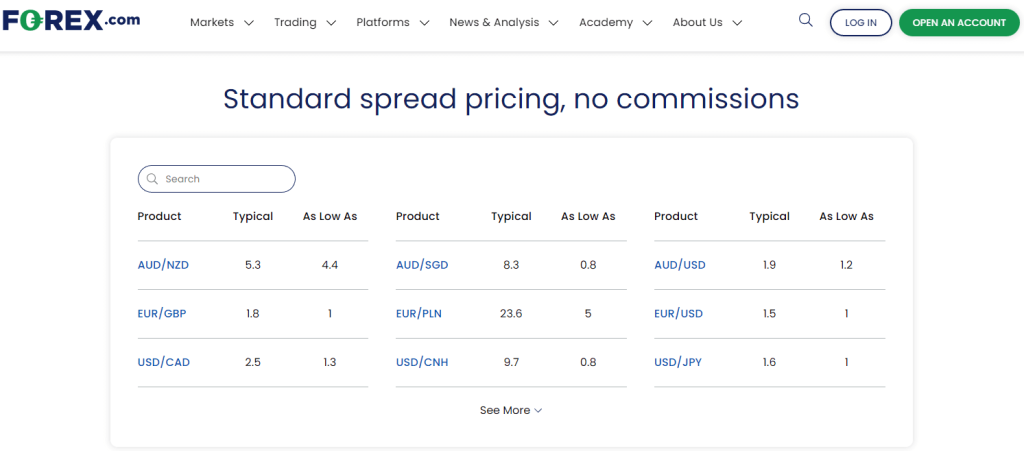This screenshot has width=1024, height=451.
Task: Expand the table with See More
Action: tap(511, 411)
